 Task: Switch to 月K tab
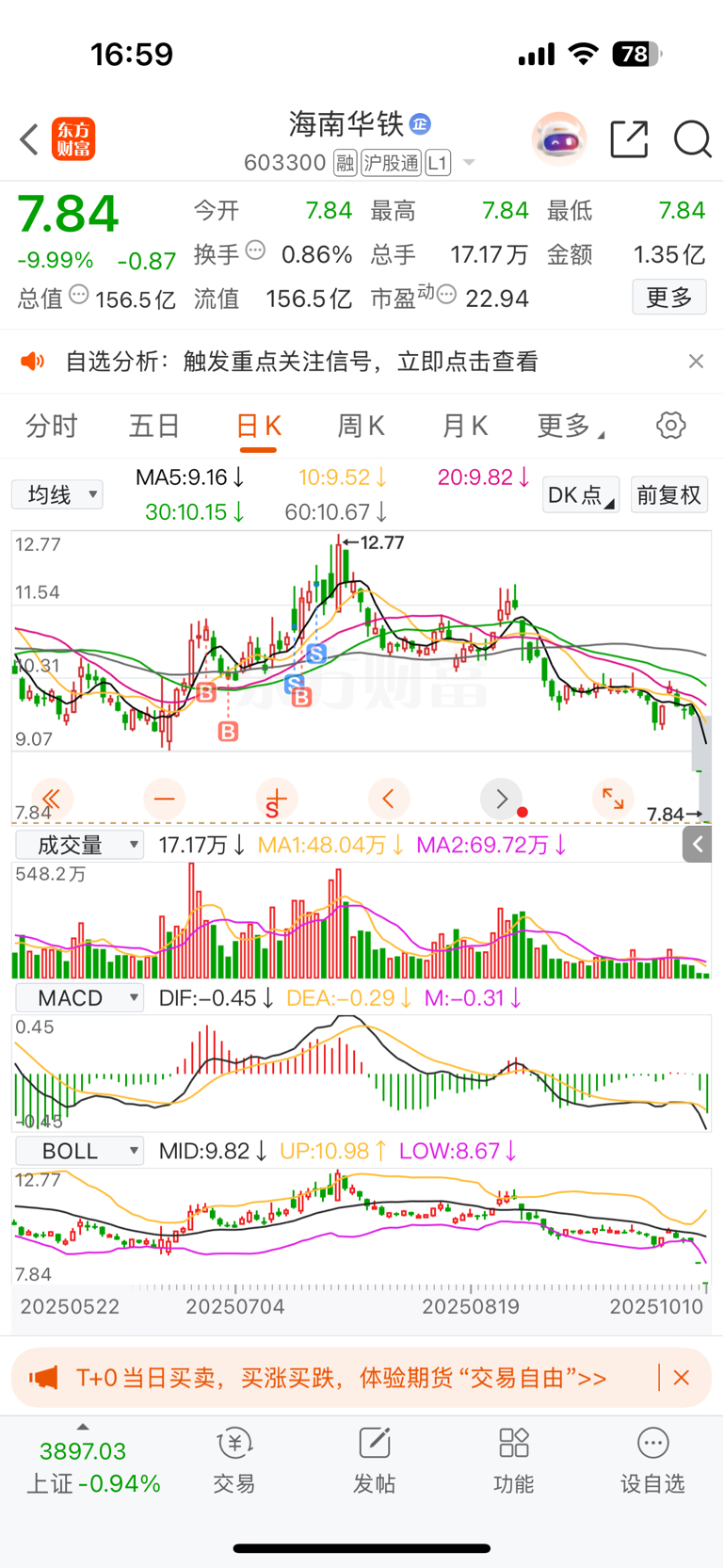click(x=465, y=427)
